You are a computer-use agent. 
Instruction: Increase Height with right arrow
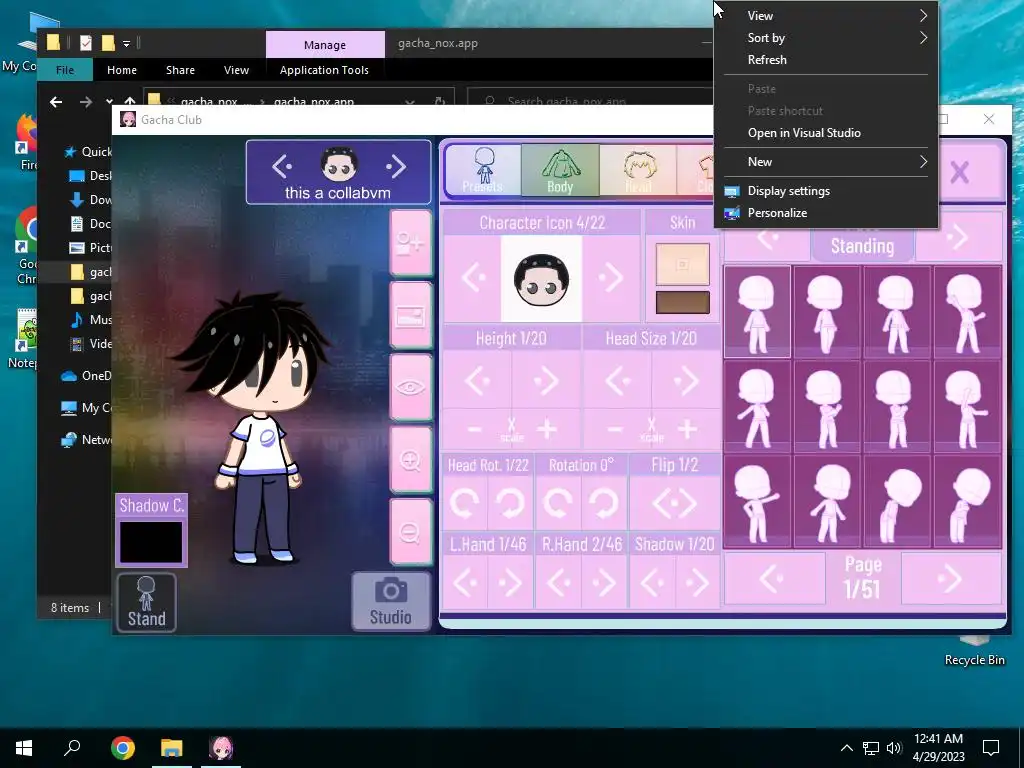pyautogui.click(x=546, y=380)
